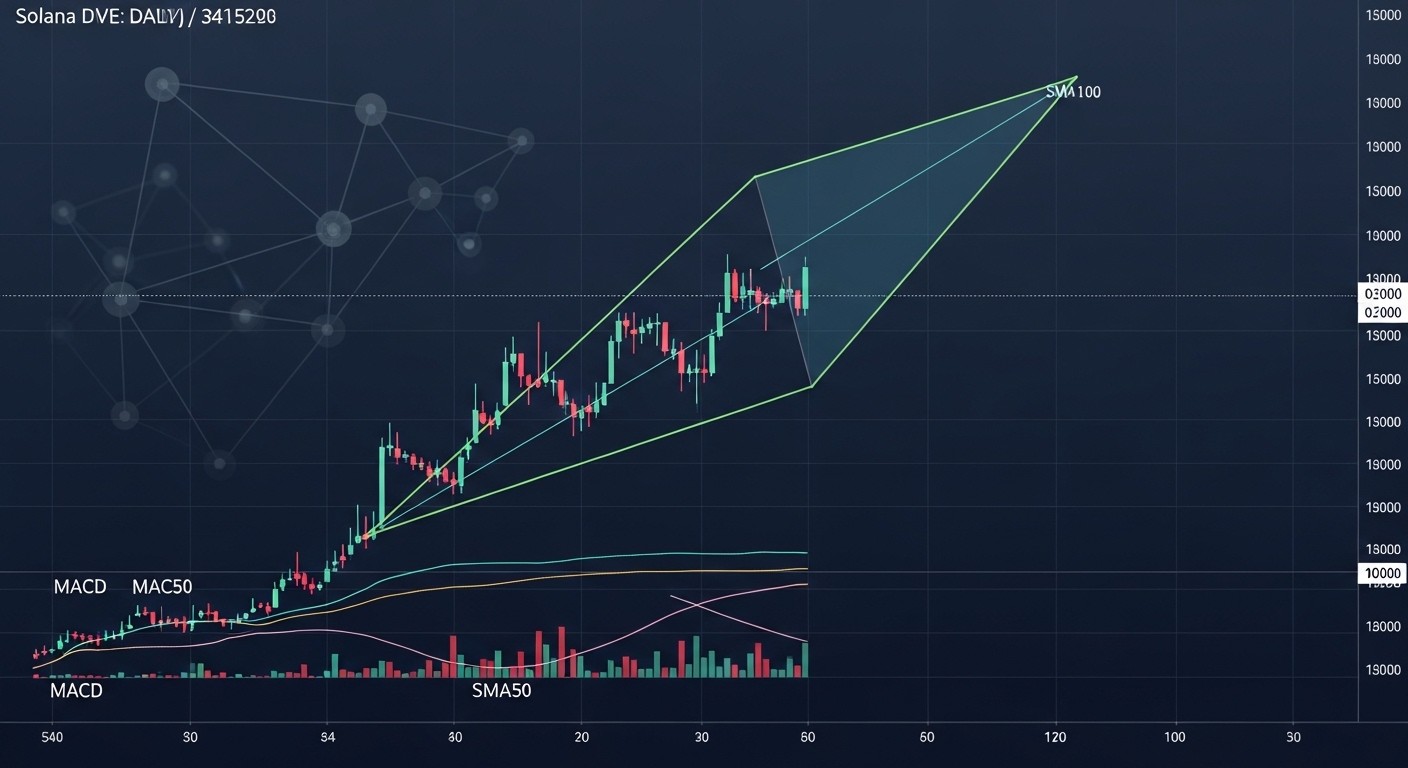Click the largest central network node

click(x=334, y=229)
